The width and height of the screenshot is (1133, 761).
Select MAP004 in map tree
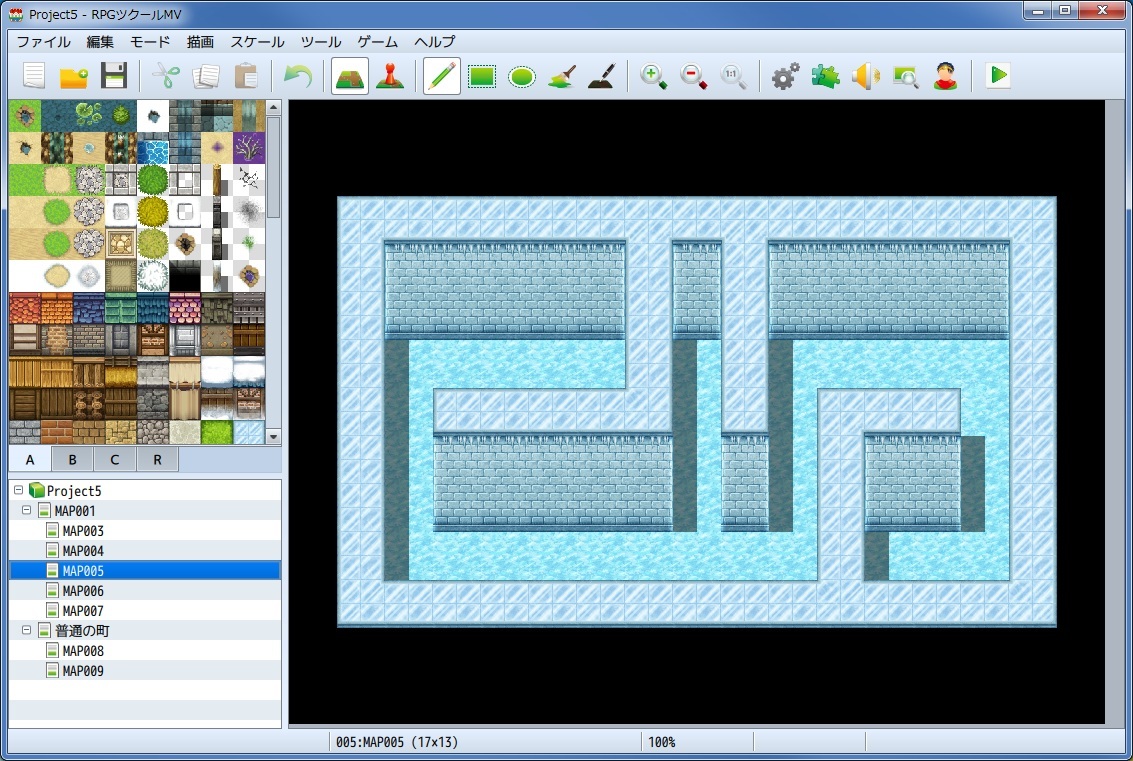82,551
